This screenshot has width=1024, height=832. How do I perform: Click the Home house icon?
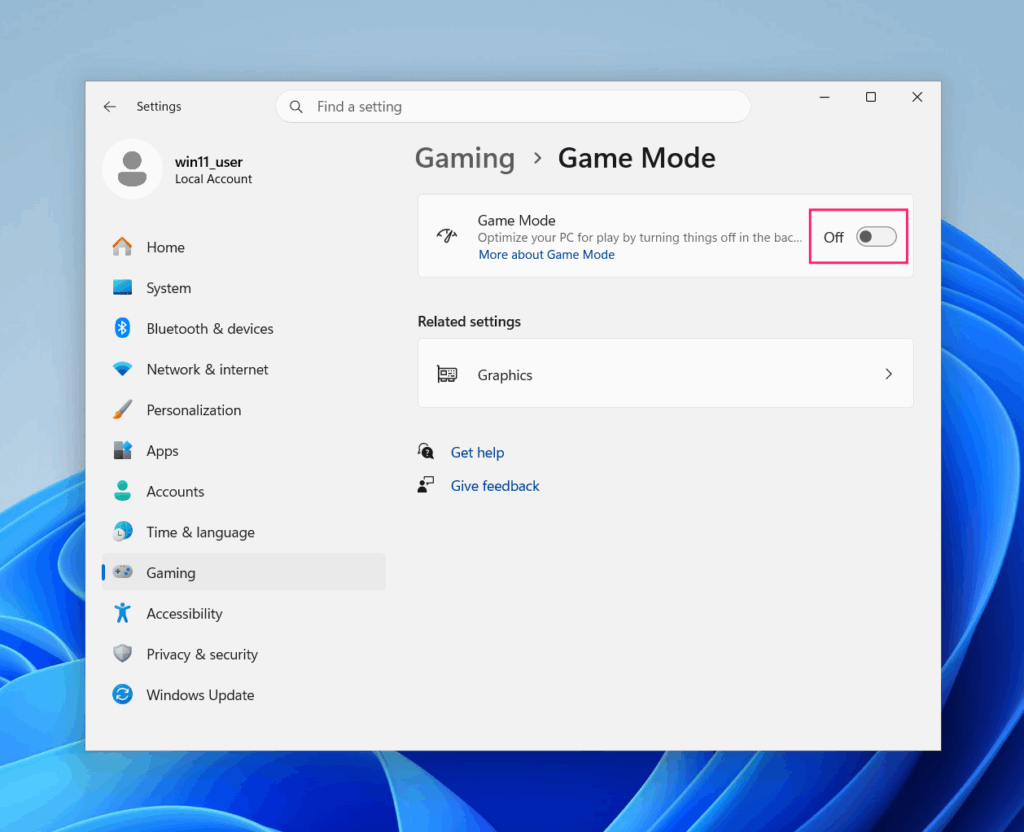coord(122,246)
